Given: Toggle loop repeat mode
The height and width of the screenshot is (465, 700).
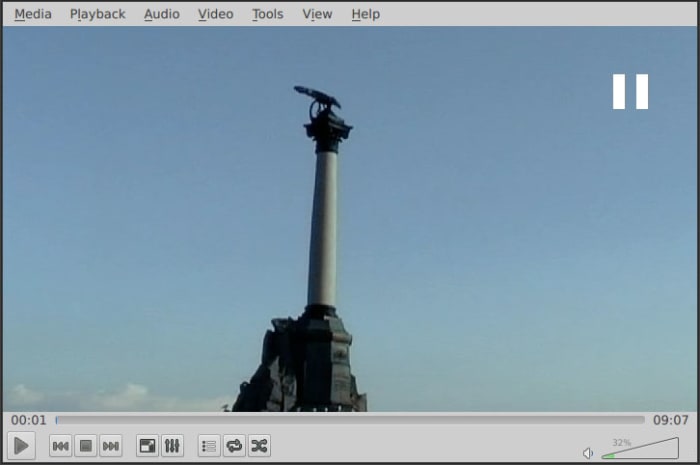Looking at the screenshot, I should click(x=234, y=446).
